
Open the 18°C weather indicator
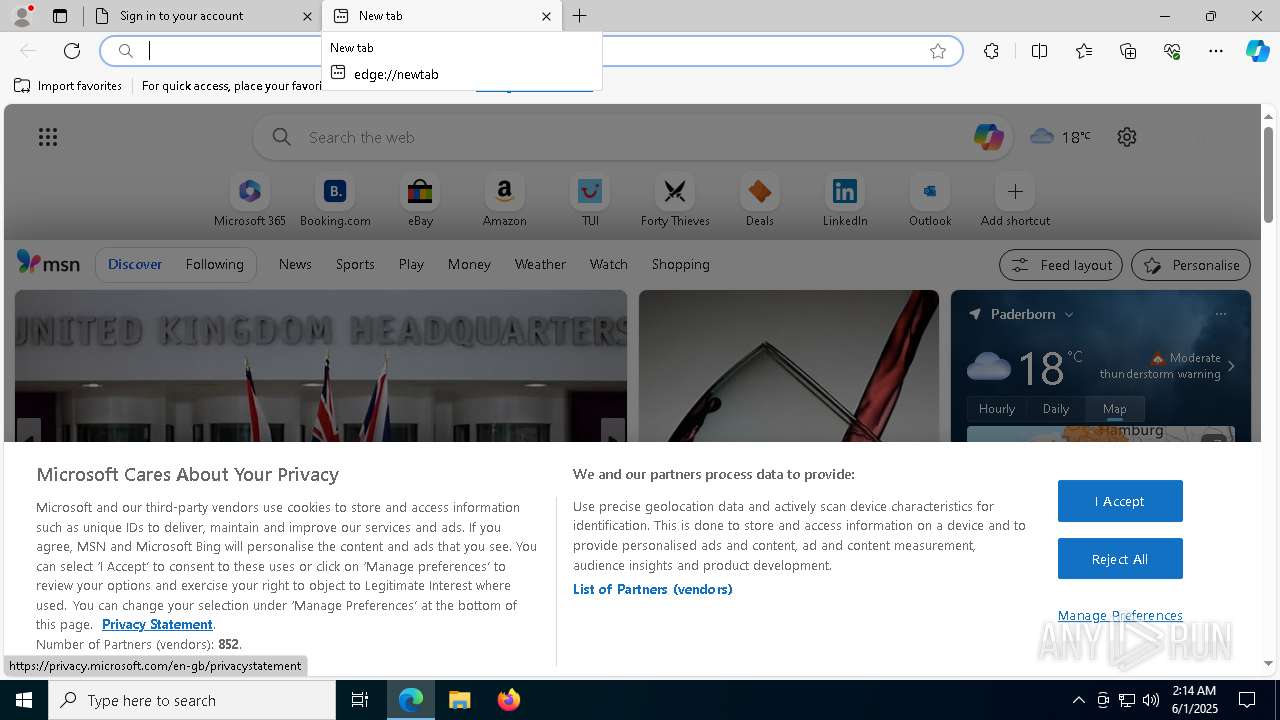1060,137
